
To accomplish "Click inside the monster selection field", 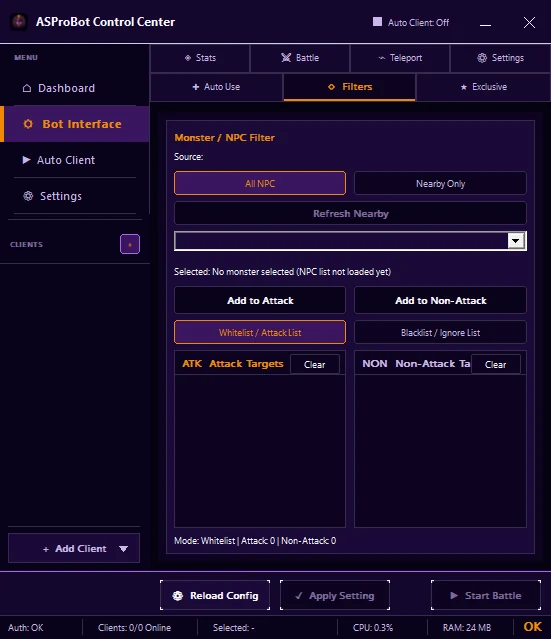I will tap(341, 240).
